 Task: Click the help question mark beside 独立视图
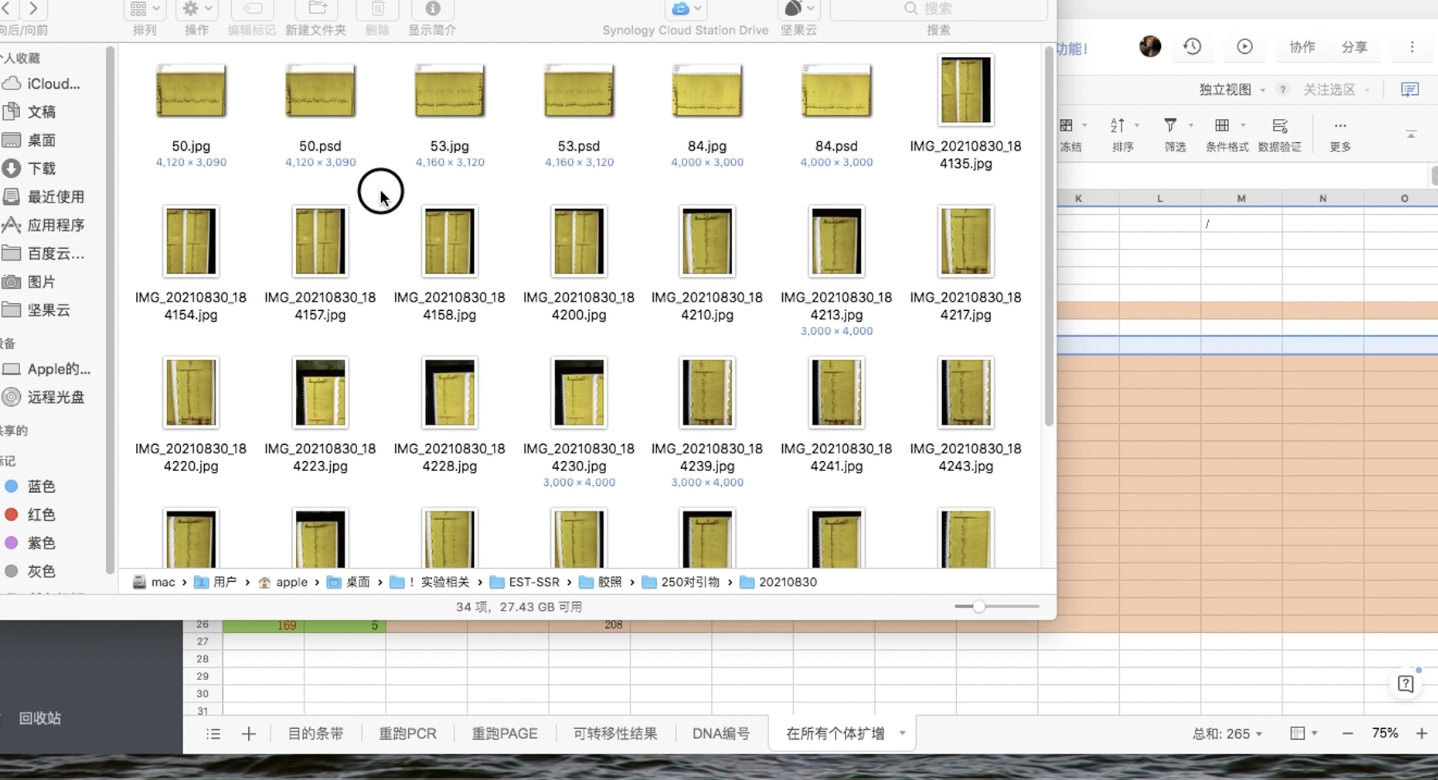pos(1282,90)
